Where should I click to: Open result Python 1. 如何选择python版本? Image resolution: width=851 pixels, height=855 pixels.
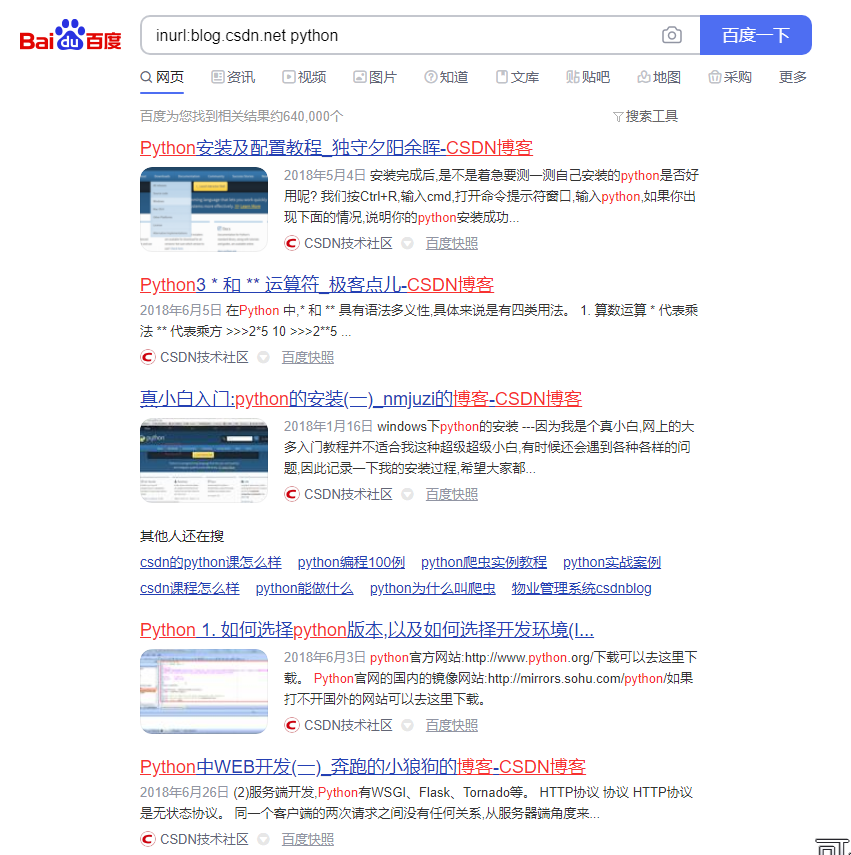(367, 630)
